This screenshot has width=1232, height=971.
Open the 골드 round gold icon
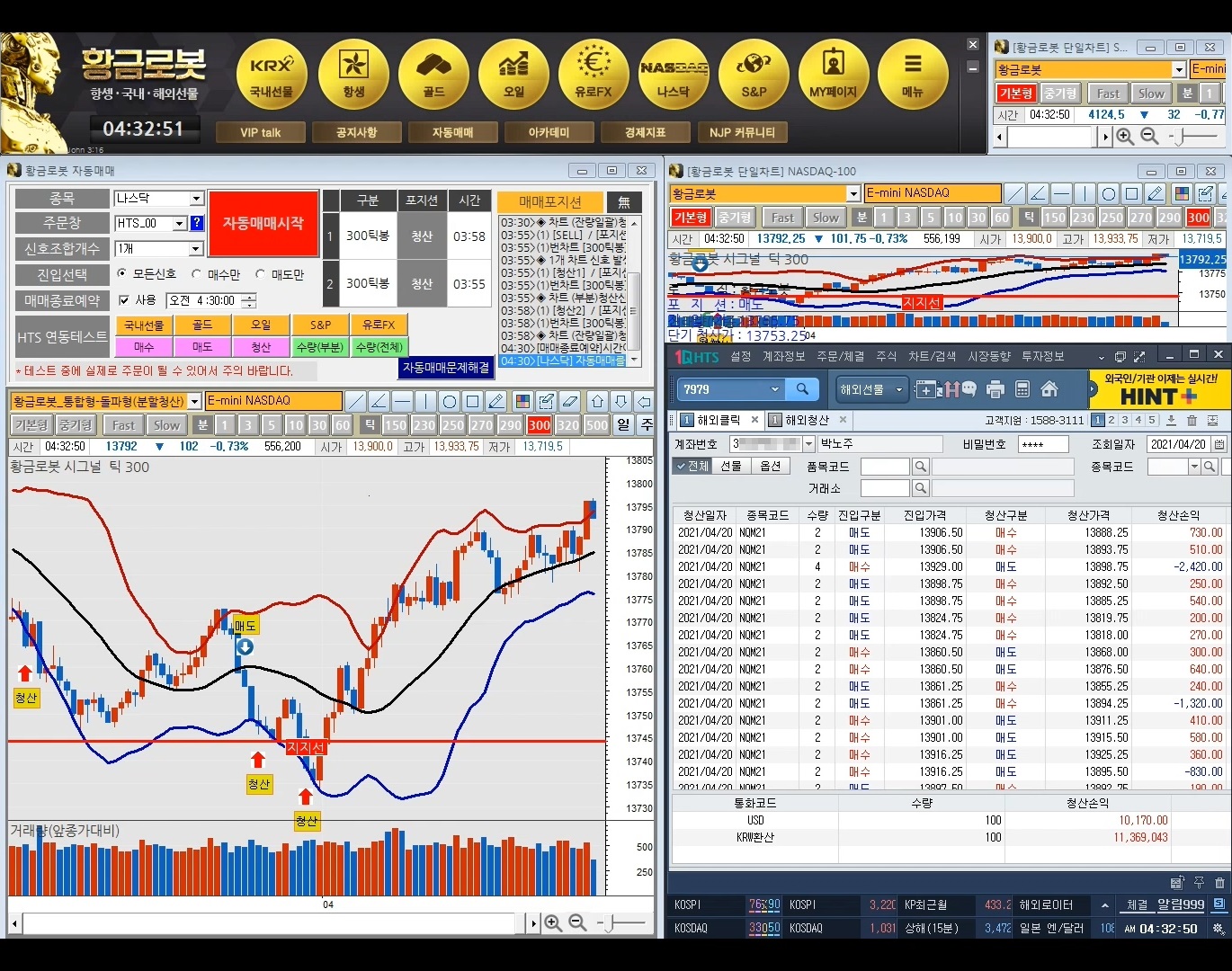coord(433,75)
